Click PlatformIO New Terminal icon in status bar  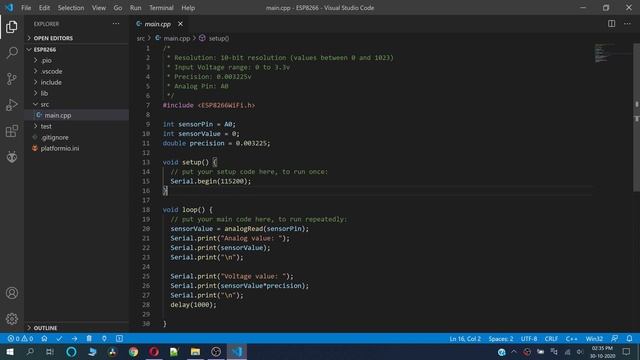pos(119,338)
